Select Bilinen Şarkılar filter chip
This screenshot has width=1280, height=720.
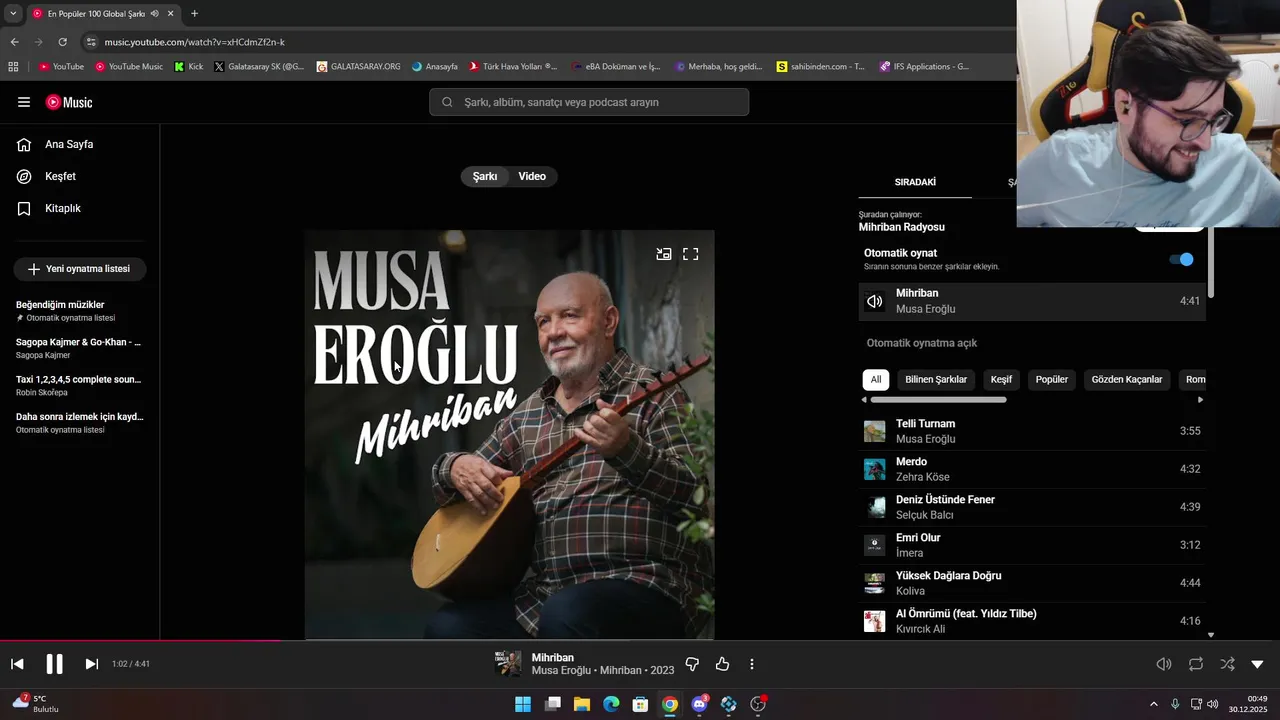click(x=936, y=380)
